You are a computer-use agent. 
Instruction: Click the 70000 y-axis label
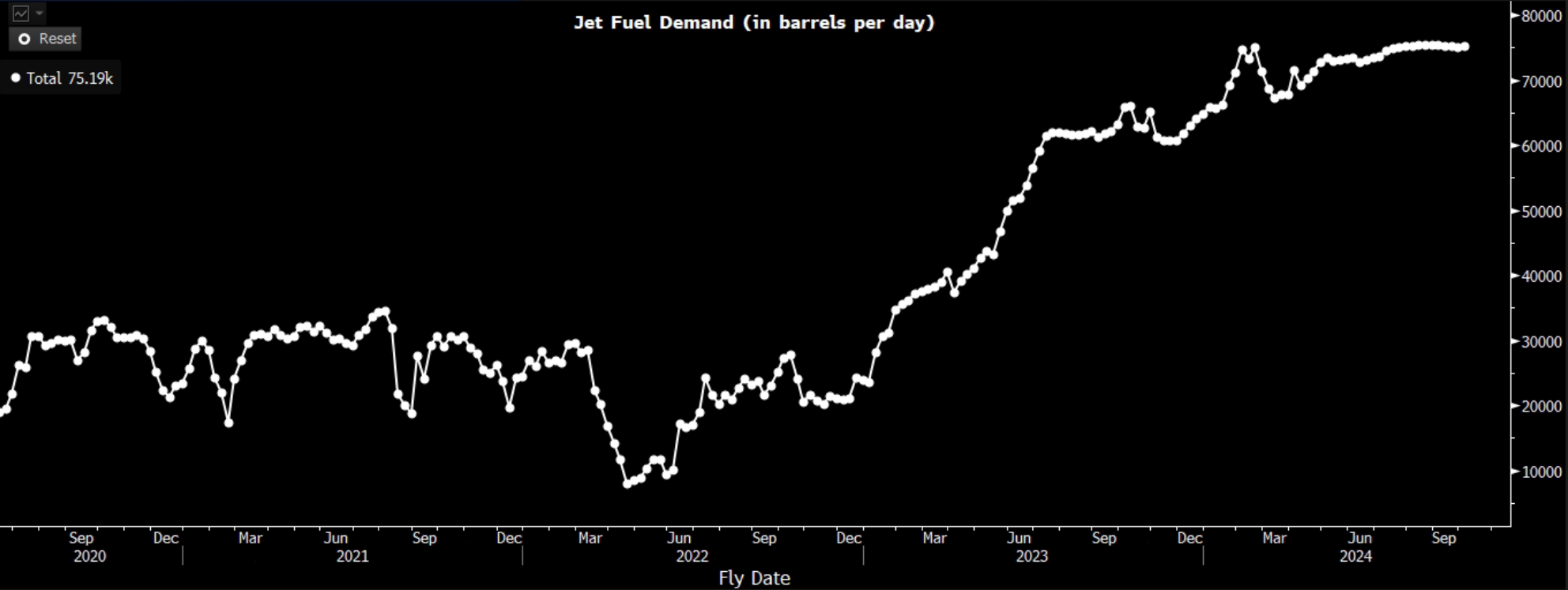coord(1541,81)
